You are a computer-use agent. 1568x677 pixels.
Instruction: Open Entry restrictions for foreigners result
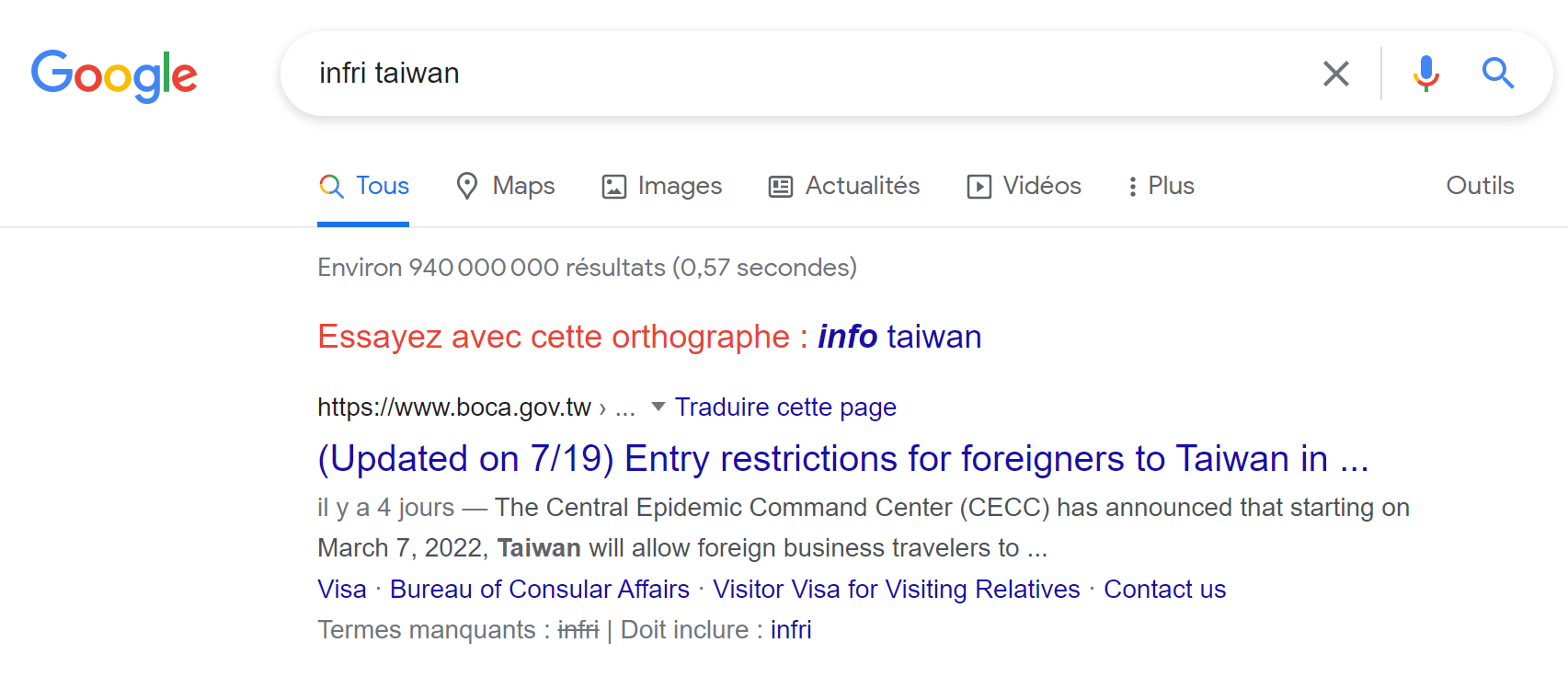842,458
